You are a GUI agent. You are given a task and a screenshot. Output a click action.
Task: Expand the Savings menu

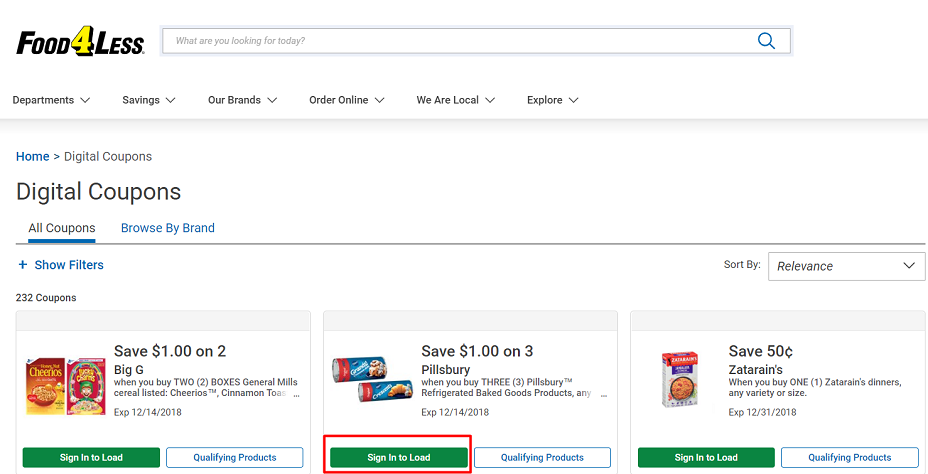[x=149, y=100]
